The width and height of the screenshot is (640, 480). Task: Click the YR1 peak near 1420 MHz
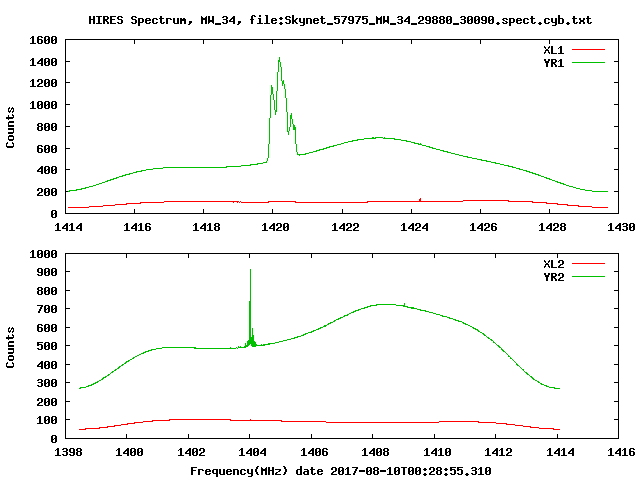280,58
